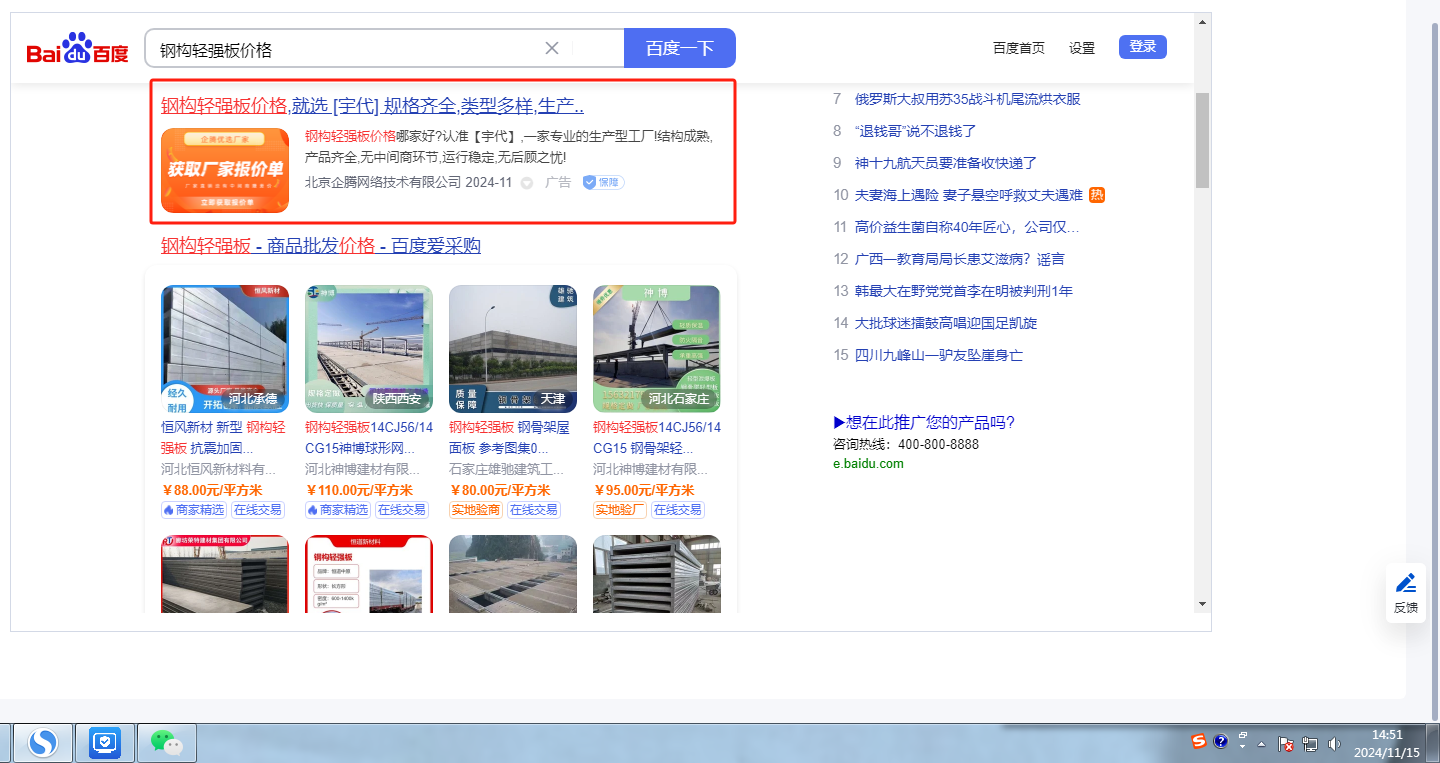Open hot search 神十九航天员要准备收快递了

click(946, 163)
